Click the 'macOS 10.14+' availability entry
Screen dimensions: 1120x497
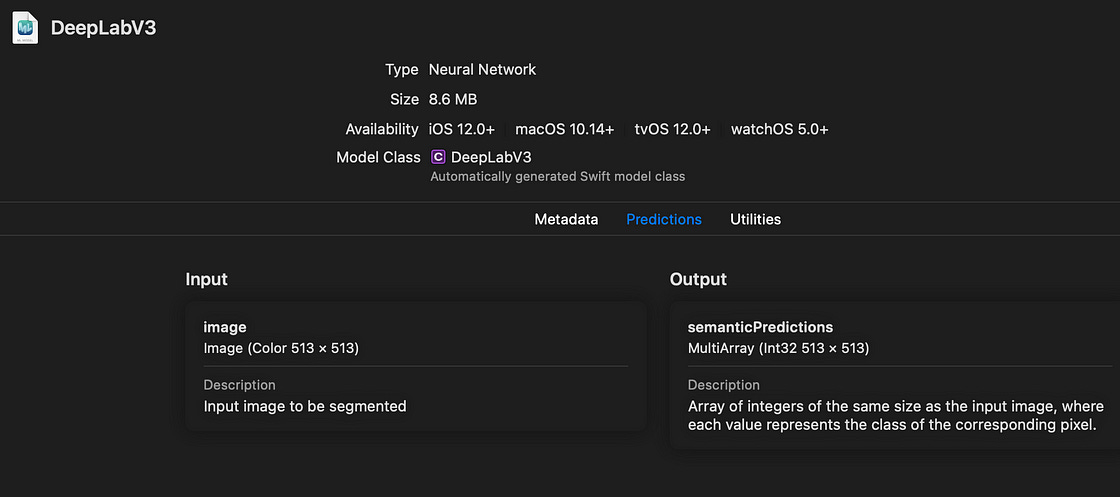564,129
